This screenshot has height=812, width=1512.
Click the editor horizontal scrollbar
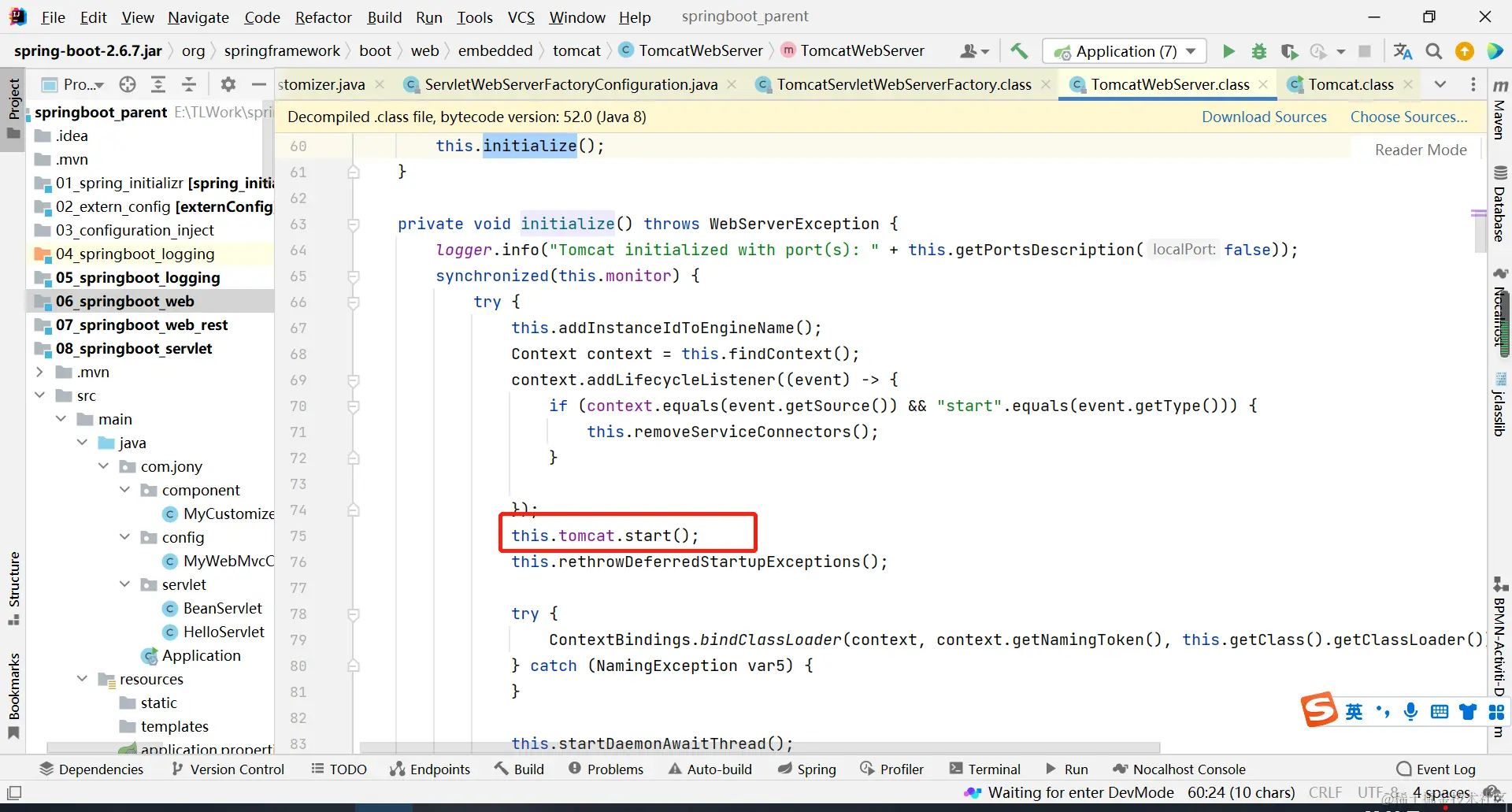(760, 747)
